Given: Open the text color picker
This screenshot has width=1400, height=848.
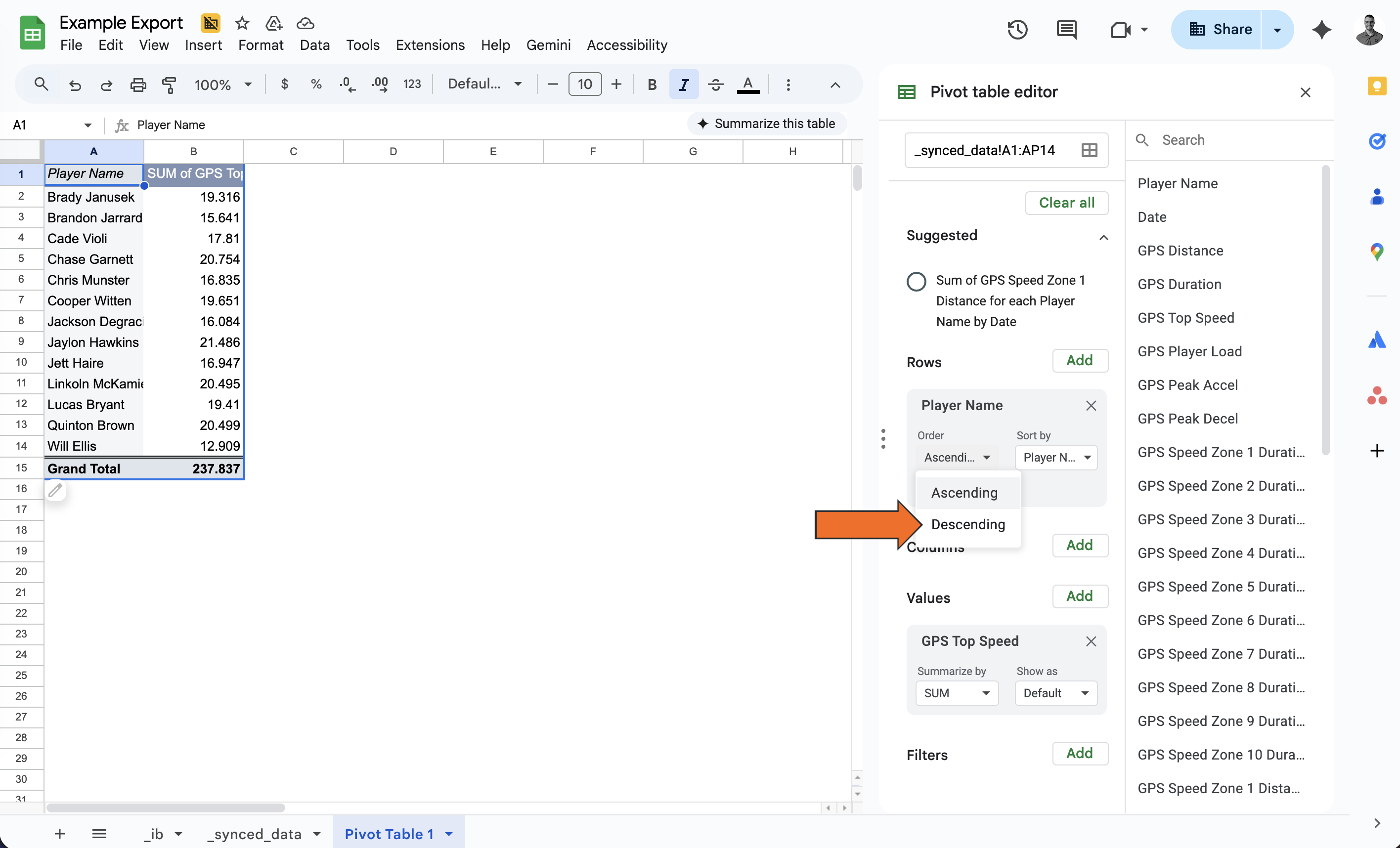Looking at the screenshot, I should [x=748, y=85].
